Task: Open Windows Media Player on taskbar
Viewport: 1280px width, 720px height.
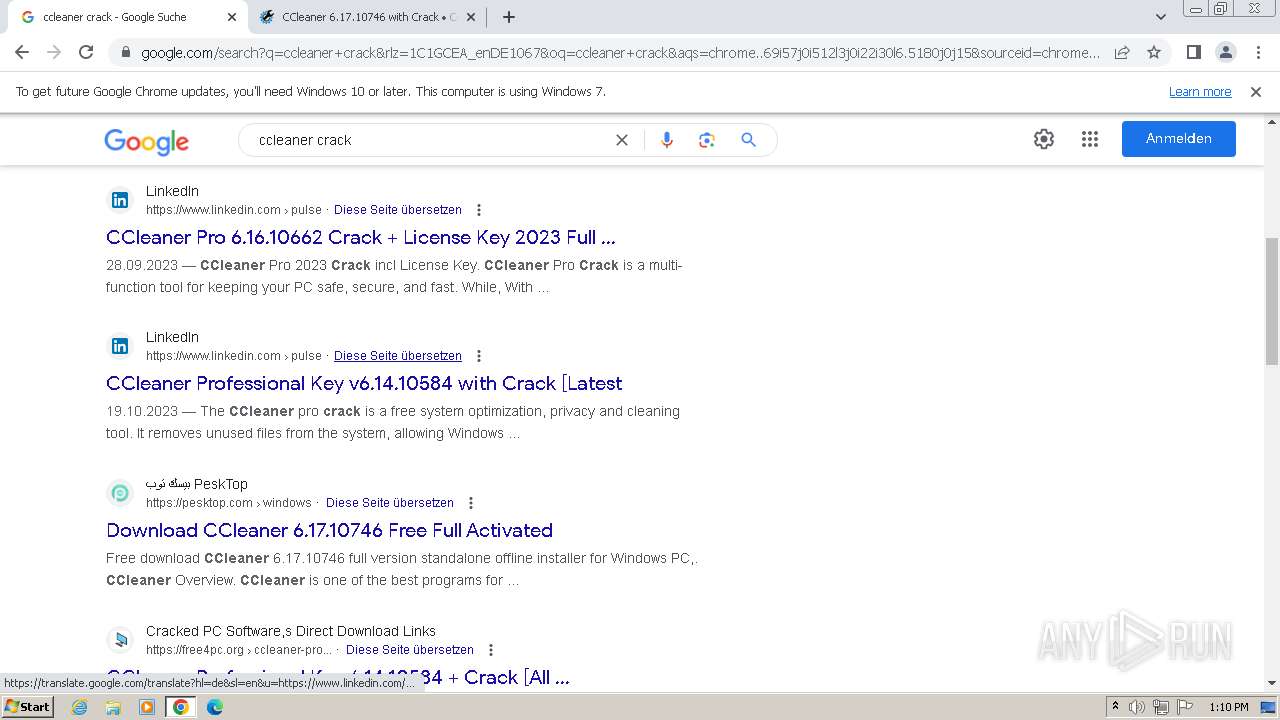Action: tap(147, 707)
